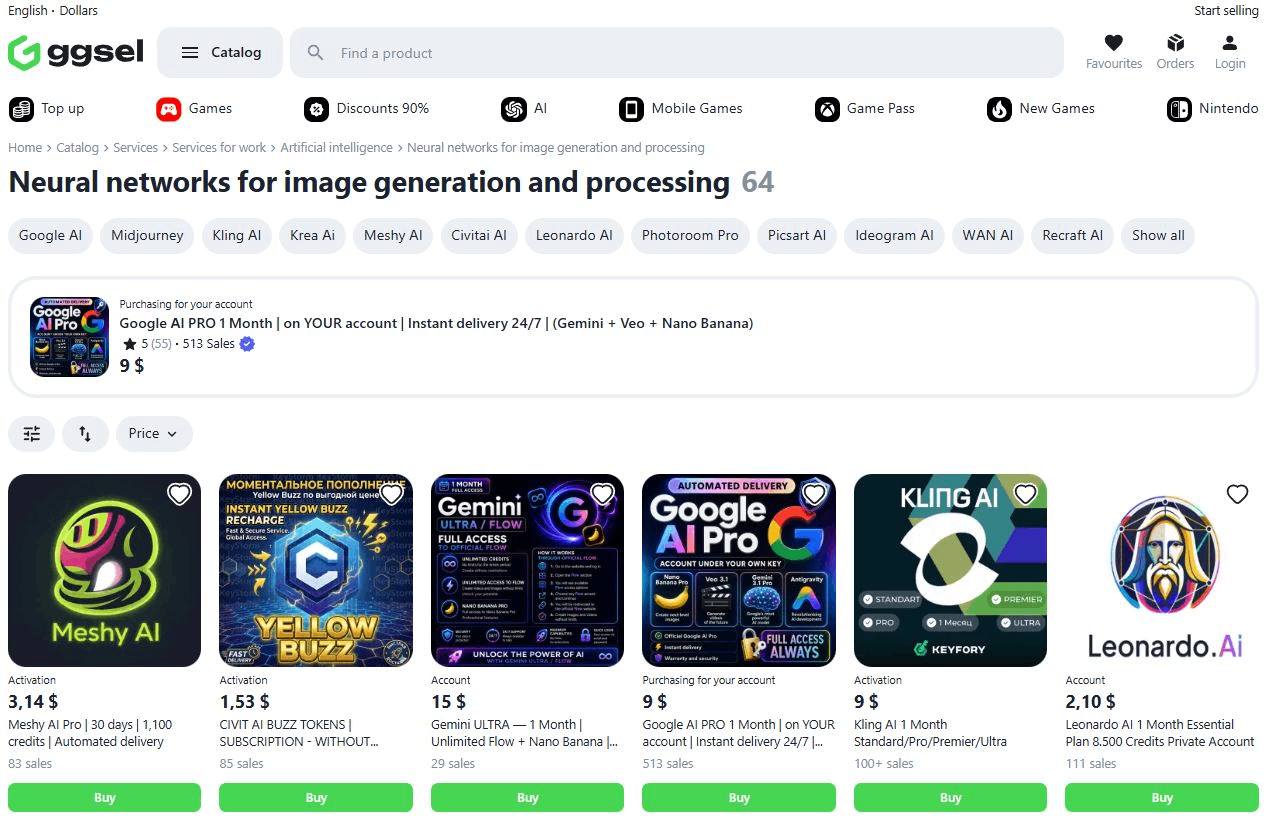The image size is (1275, 822).
Task: Select the Civitai AI filter chip
Action: pyautogui.click(x=479, y=236)
